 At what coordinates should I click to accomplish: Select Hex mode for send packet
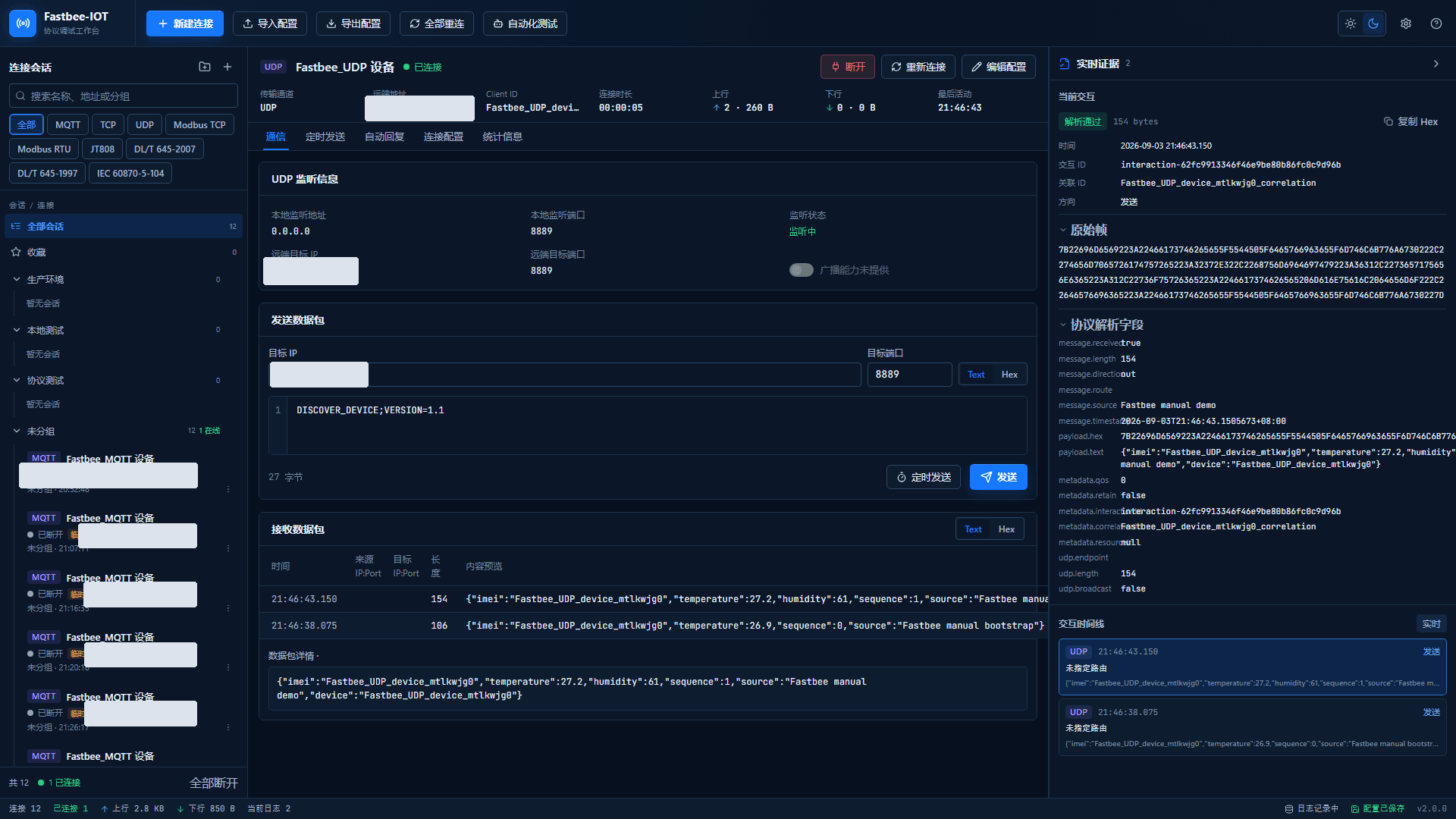click(1009, 375)
